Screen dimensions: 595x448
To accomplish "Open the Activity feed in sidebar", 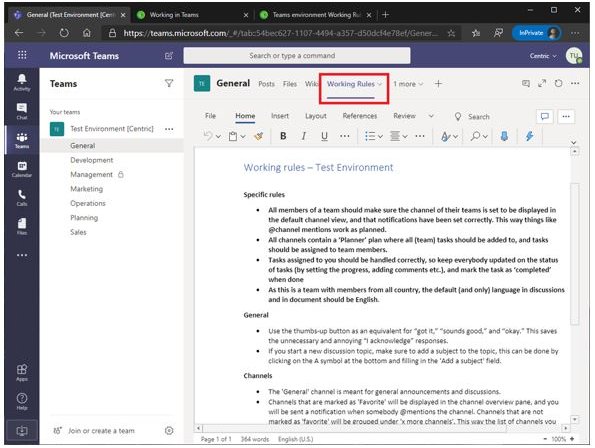I will (x=22, y=82).
